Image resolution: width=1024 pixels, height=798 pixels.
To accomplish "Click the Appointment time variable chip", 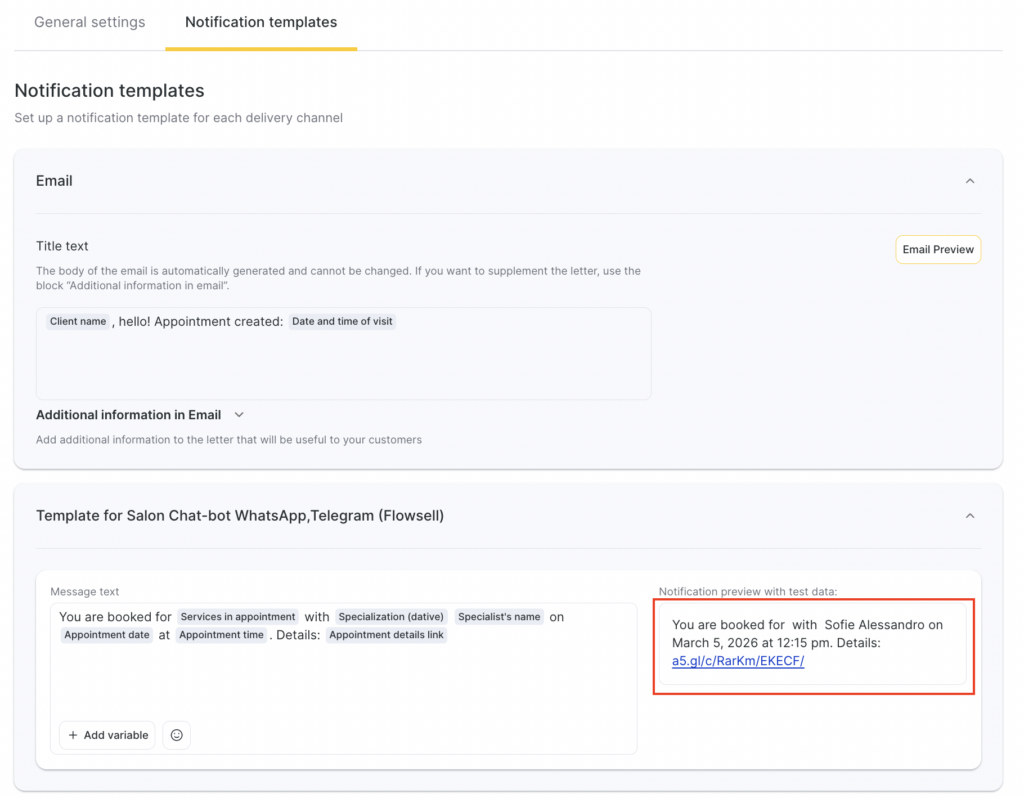I will (x=222, y=635).
